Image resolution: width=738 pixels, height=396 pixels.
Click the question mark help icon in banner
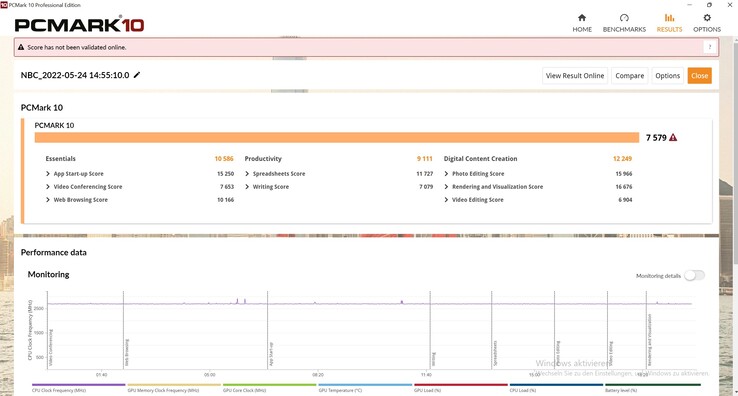709,47
